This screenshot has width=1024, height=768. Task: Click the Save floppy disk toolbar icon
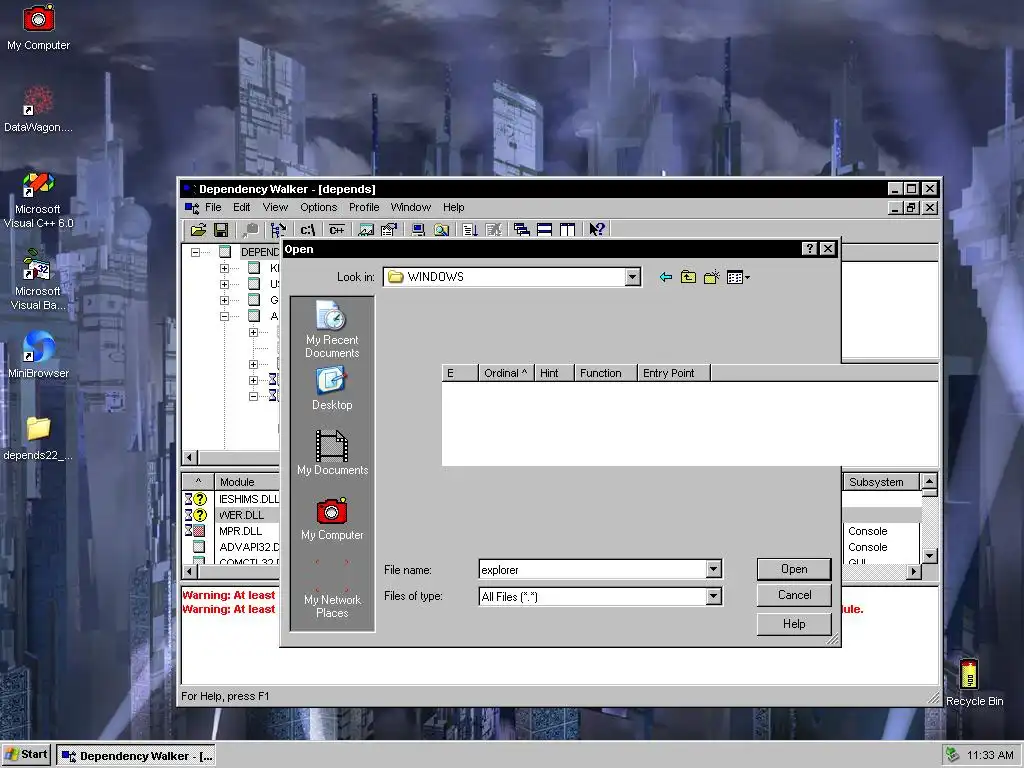(221, 229)
